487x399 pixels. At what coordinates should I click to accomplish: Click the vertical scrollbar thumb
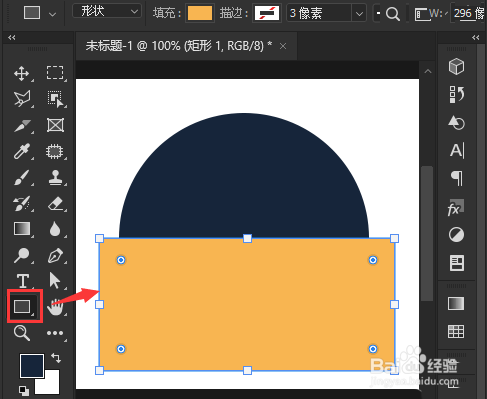tap(427, 233)
